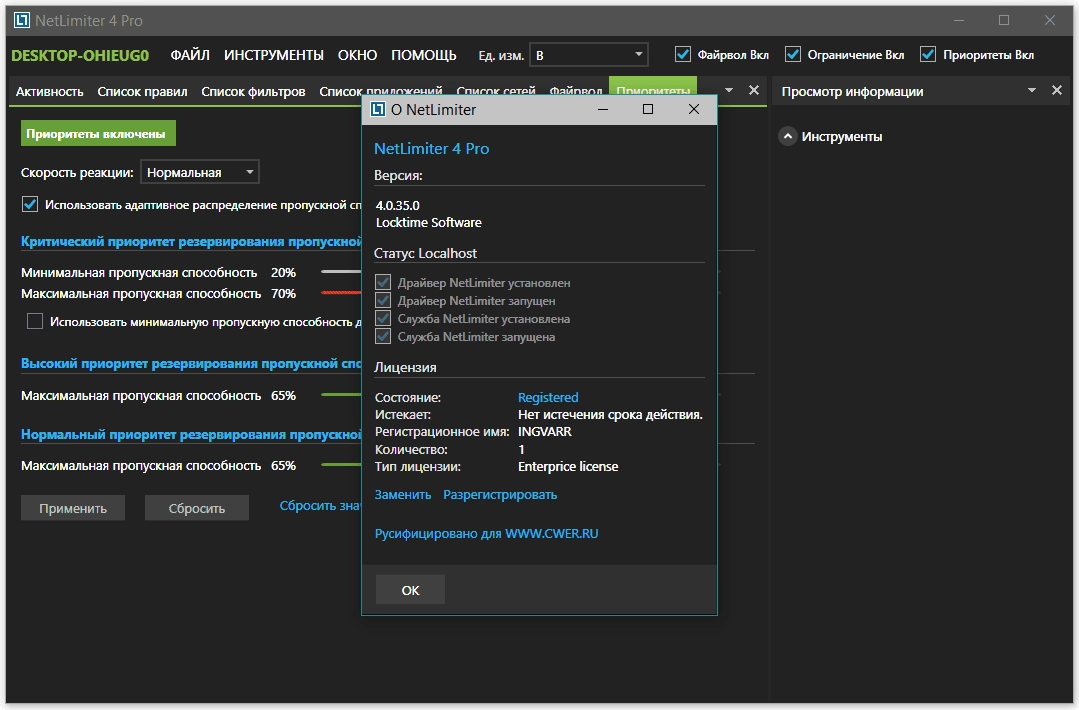Open Скорость реакции dropdown
Screen dimensions: 1079x710
[200, 172]
